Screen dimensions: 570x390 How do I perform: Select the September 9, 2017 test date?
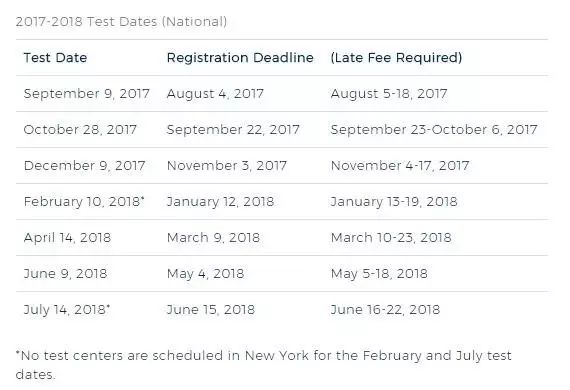[x=87, y=94]
